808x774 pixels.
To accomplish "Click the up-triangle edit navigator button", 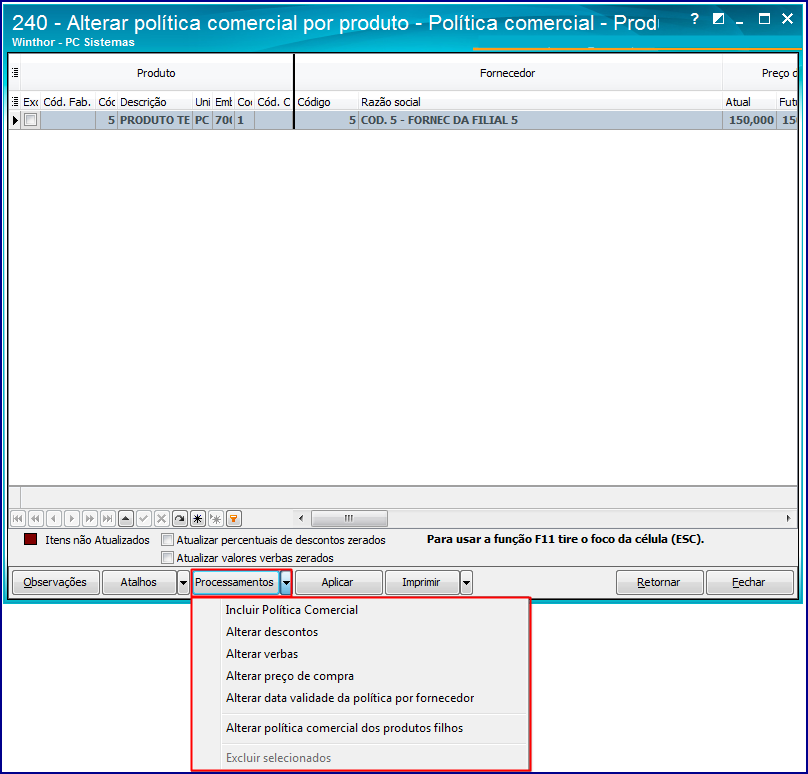I will 126,518.
